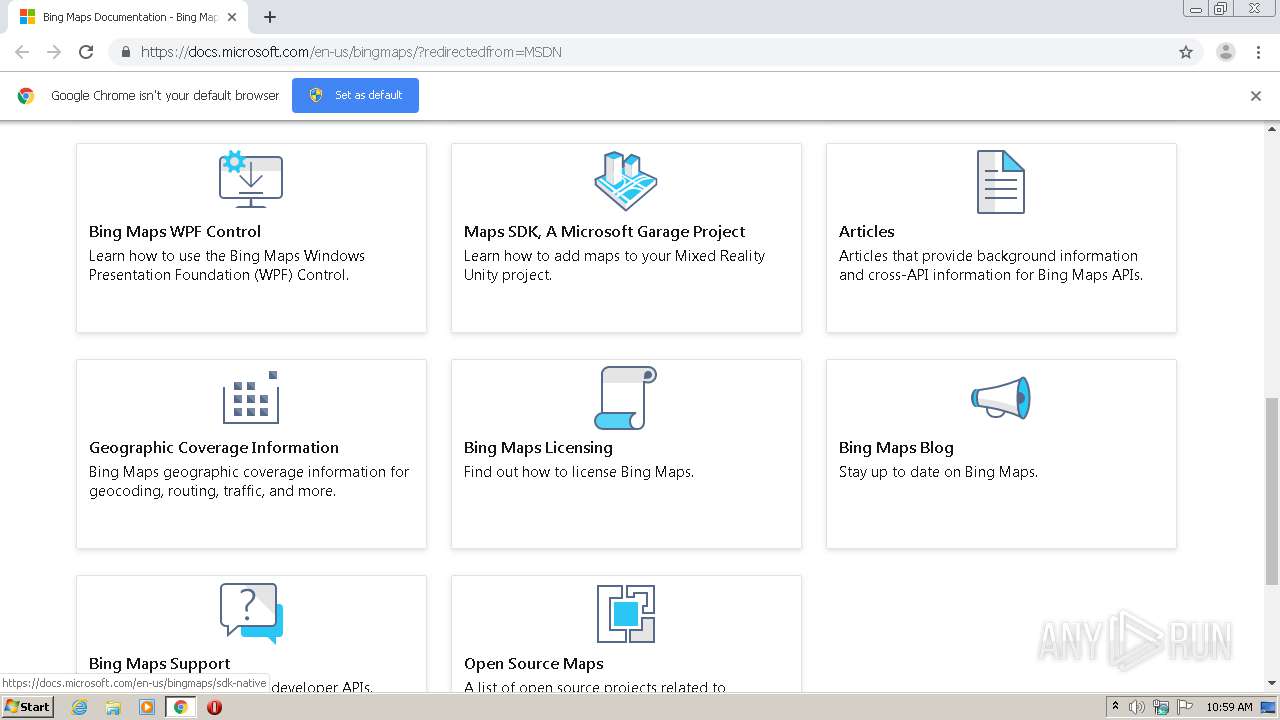The image size is (1280, 720).
Task: Click the Action Center flag tray icon
Action: [x=1185, y=707]
